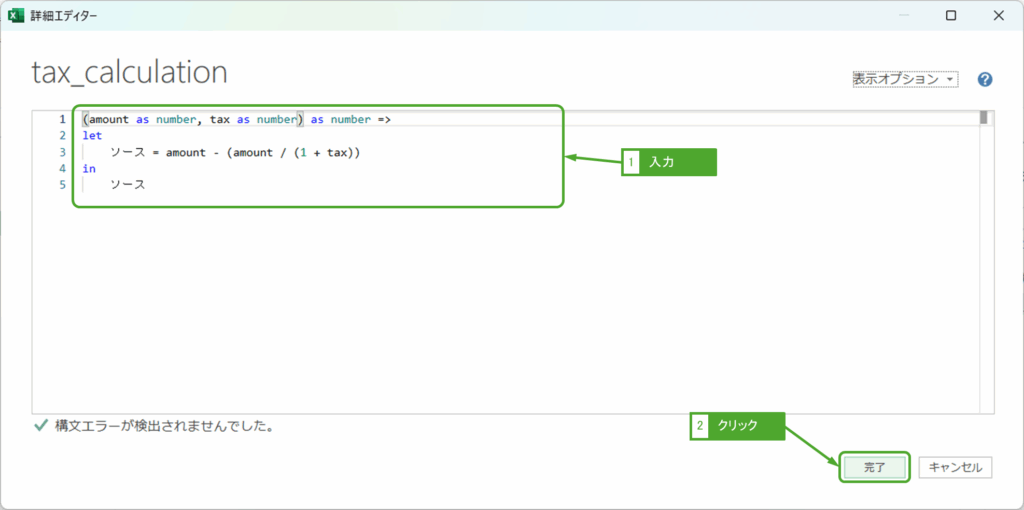Open help with the blue question mark icon
The width and height of the screenshot is (1024, 510).
pyautogui.click(x=984, y=80)
